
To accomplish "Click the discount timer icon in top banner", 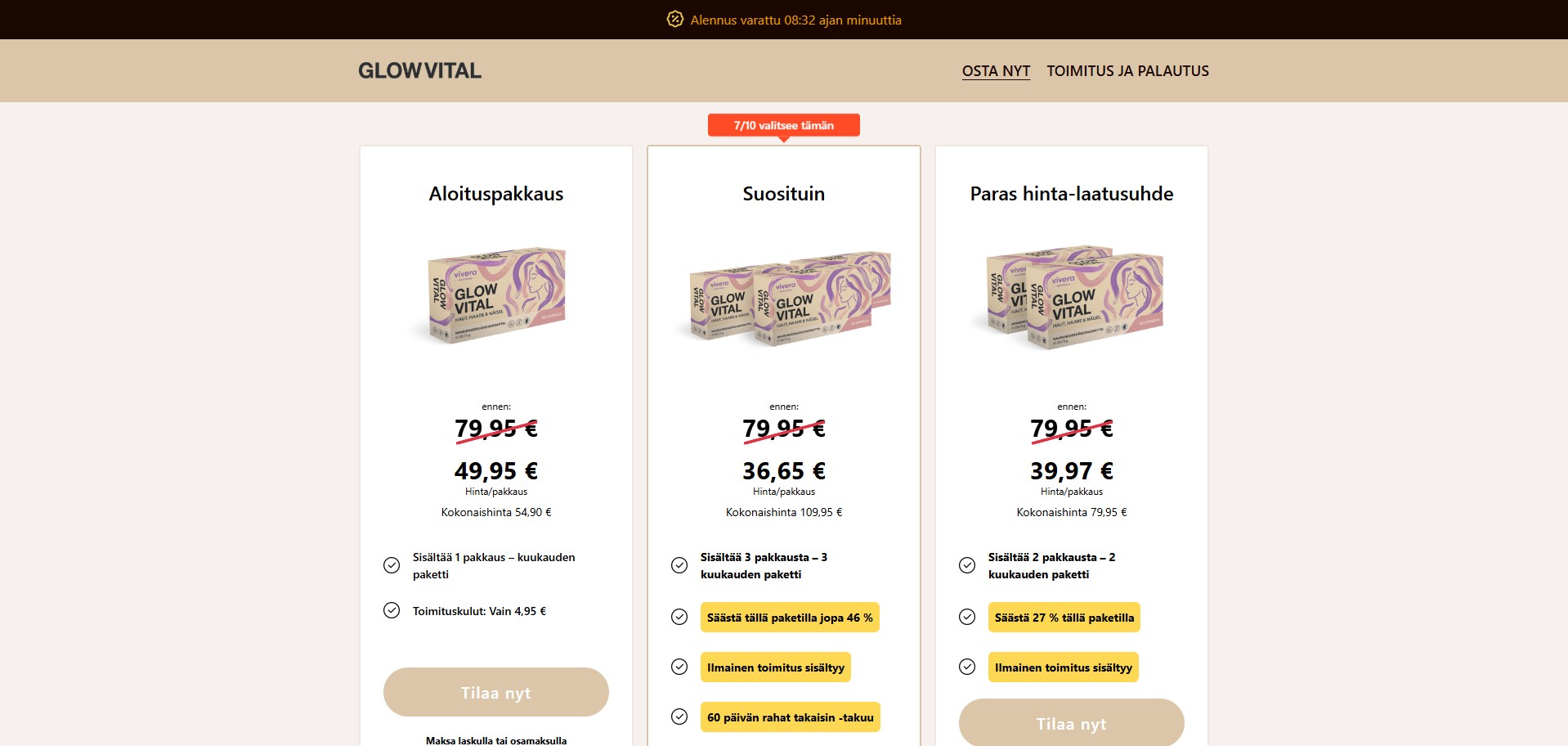I will [x=674, y=19].
